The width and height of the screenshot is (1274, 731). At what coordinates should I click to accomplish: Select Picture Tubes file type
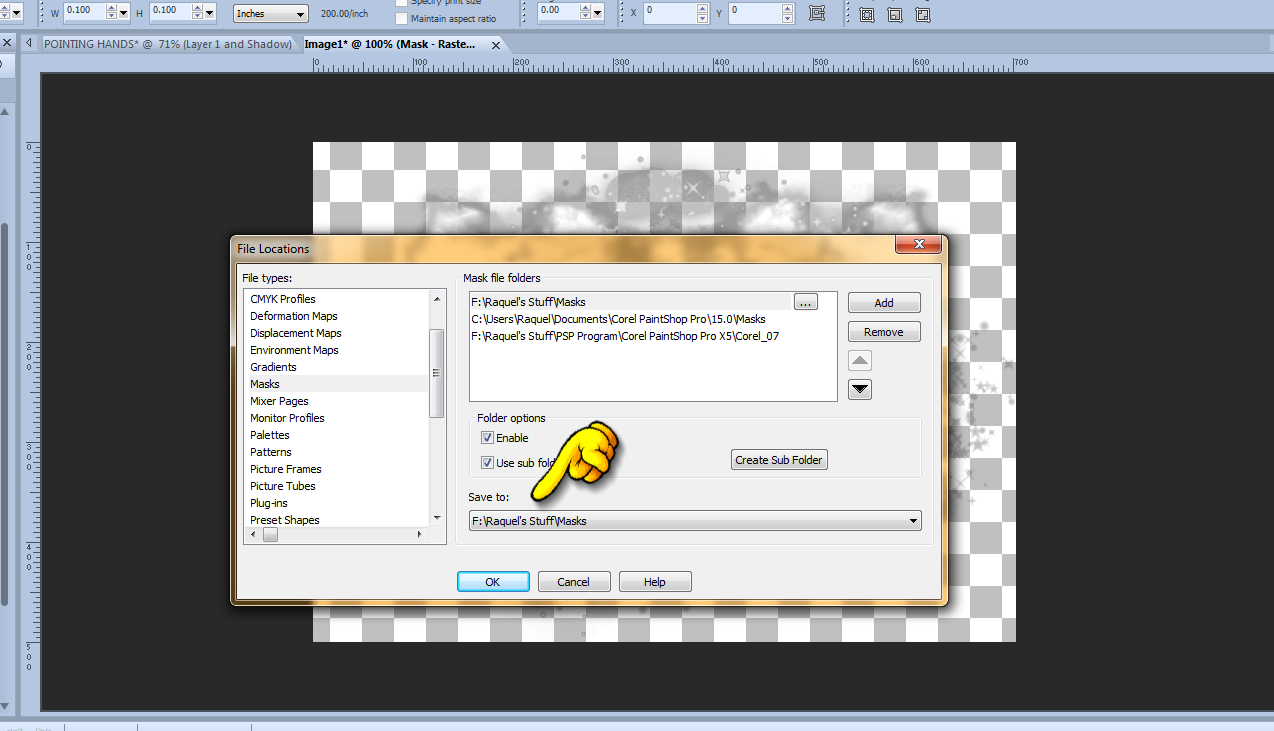click(283, 486)
